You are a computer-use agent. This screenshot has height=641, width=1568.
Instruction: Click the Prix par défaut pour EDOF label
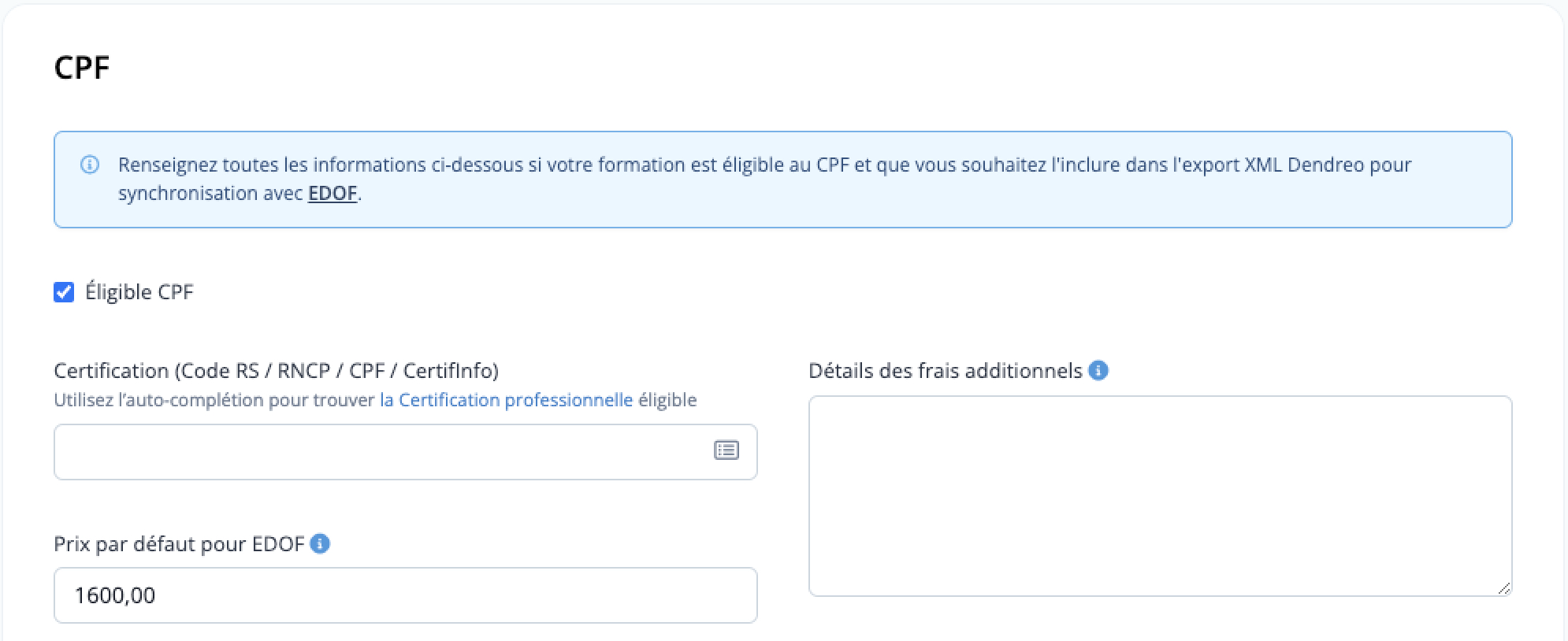[x=179, y=544]
